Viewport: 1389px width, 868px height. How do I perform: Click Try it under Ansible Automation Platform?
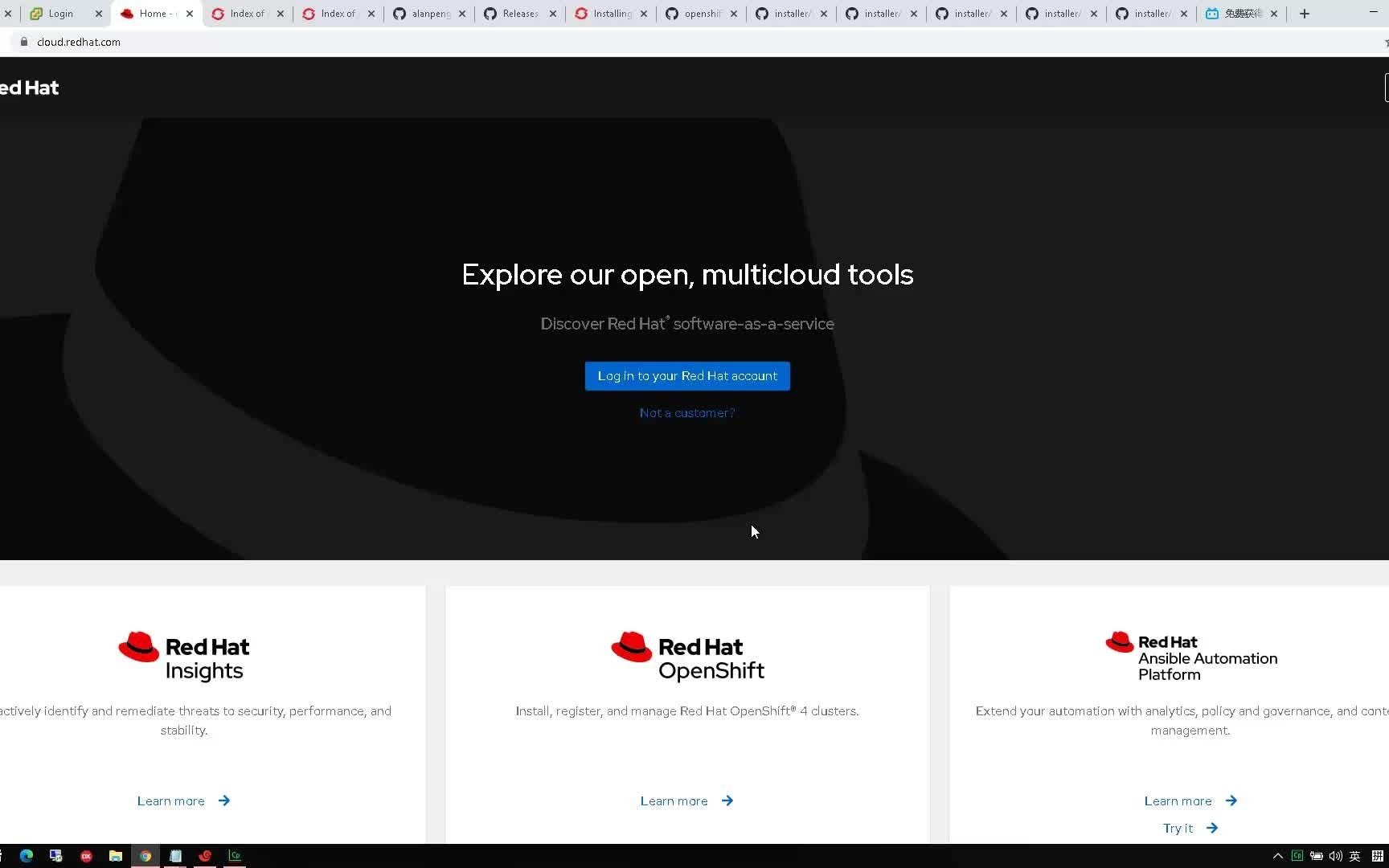point(1178,829)
